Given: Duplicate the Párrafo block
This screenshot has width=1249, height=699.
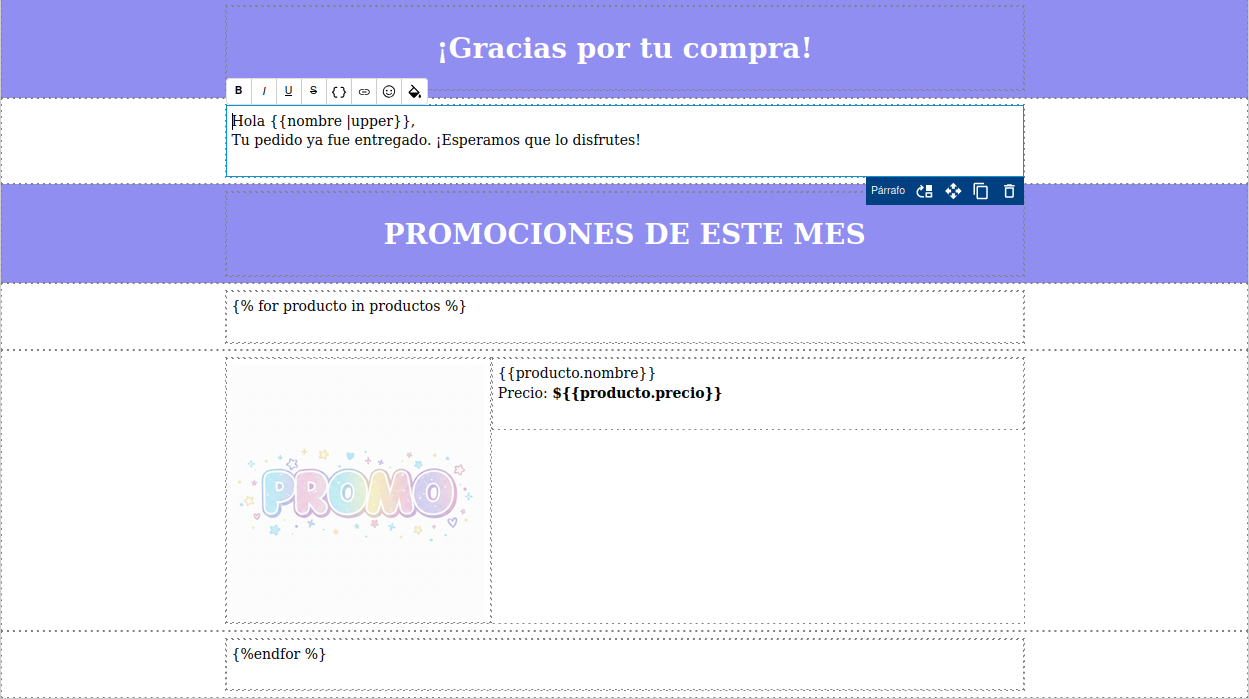Looking at the screenshot, I should 980,191.
